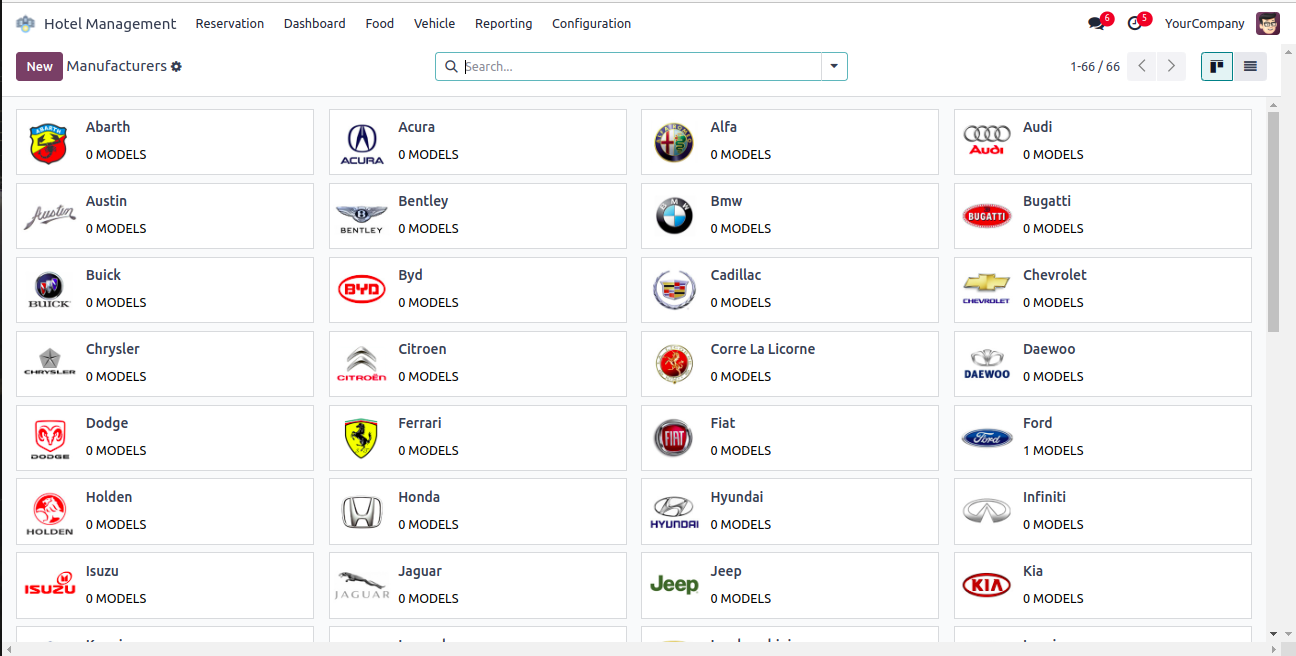Go to the previous page arrow
1296x656 pixels.
tap(1142, 67)
